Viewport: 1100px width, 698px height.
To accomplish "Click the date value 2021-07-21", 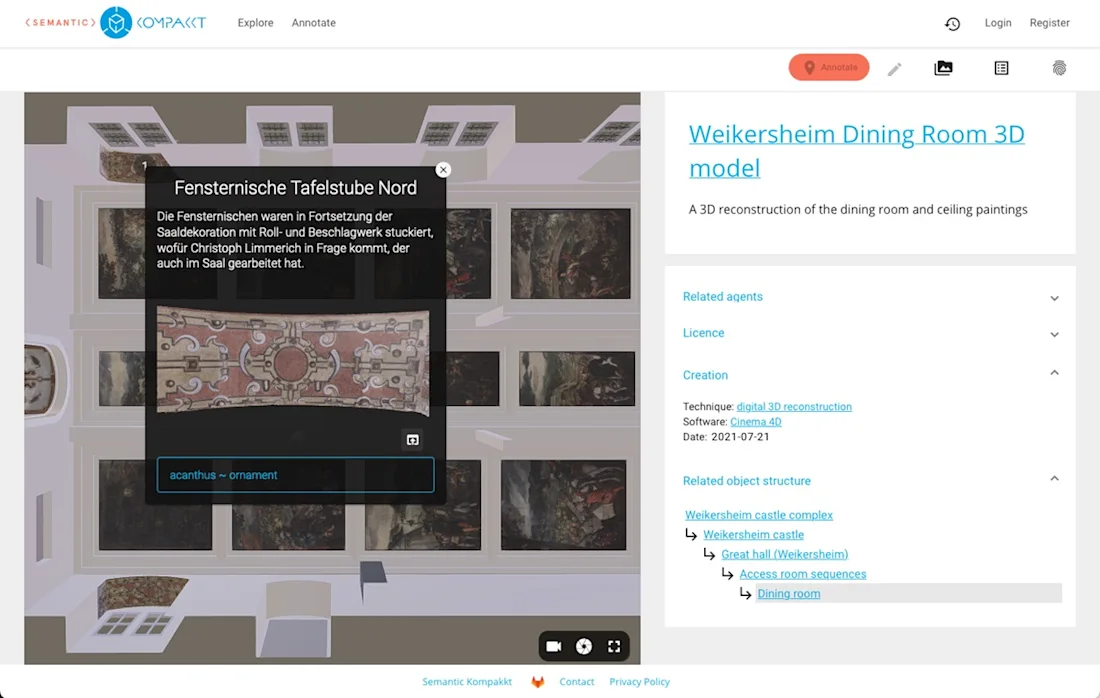I will point(740,437).
